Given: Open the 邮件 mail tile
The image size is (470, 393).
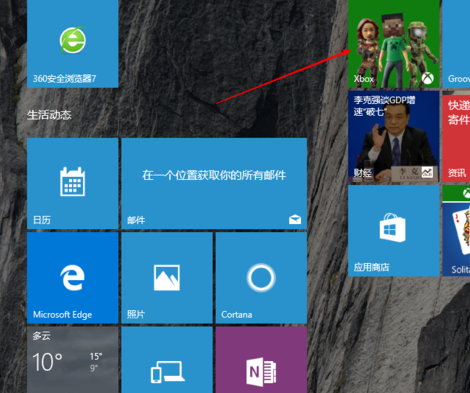Looking at the screenshot, I should (x=214, y=184).
